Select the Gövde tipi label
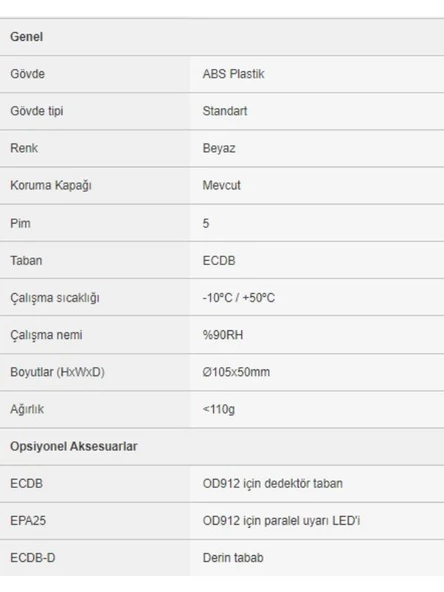The height and width of the screenshot is (592, 444). tap(37, 111)
